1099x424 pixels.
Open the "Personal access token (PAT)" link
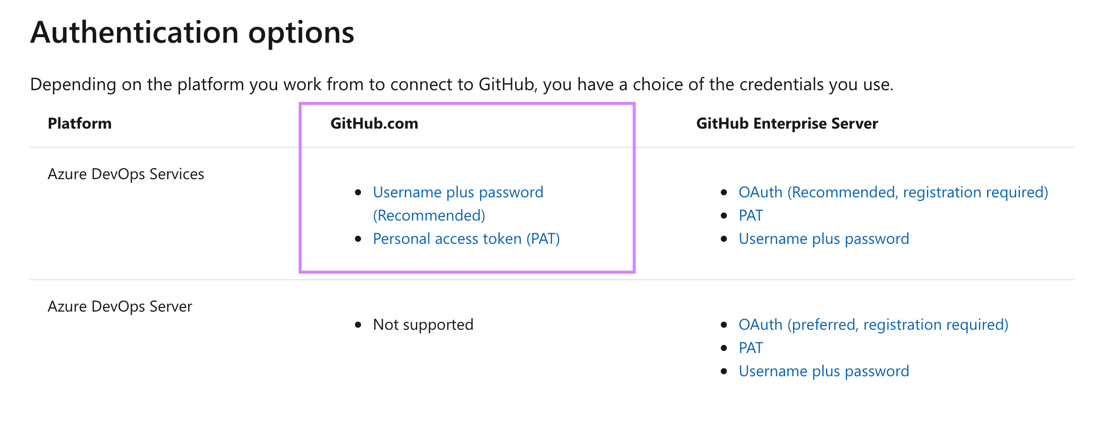466,239
